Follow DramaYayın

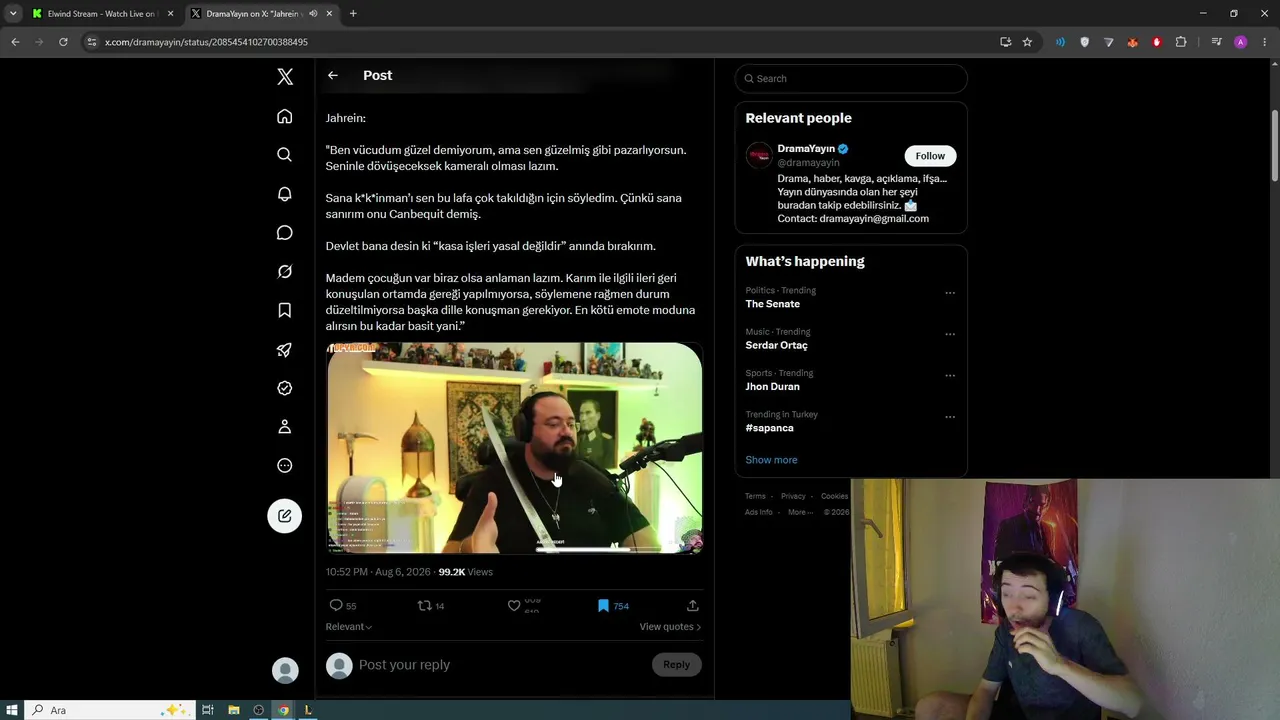pyautogui.click(x=930, y=156)
